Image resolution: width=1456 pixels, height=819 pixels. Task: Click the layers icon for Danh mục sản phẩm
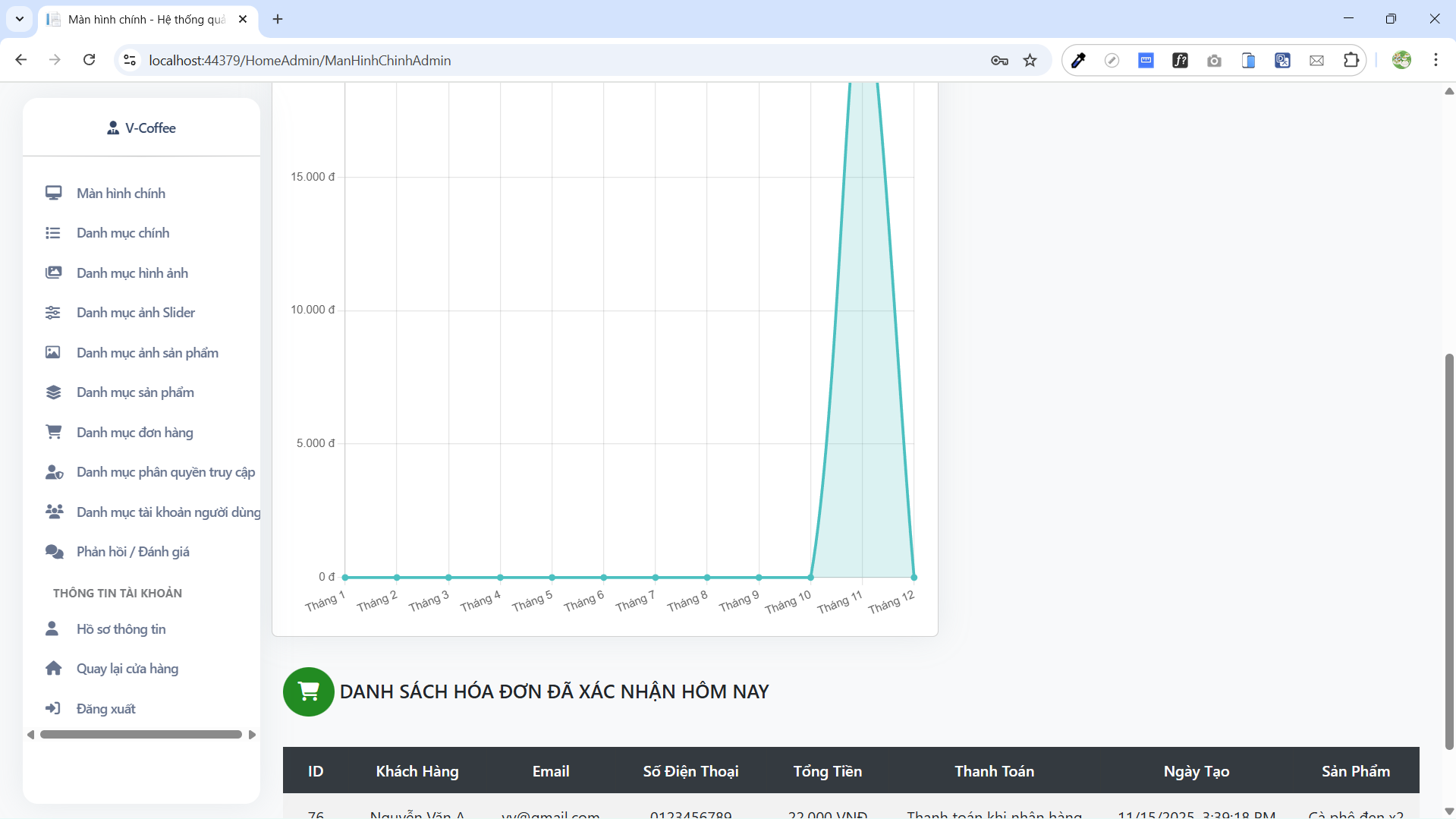[53, 392]
